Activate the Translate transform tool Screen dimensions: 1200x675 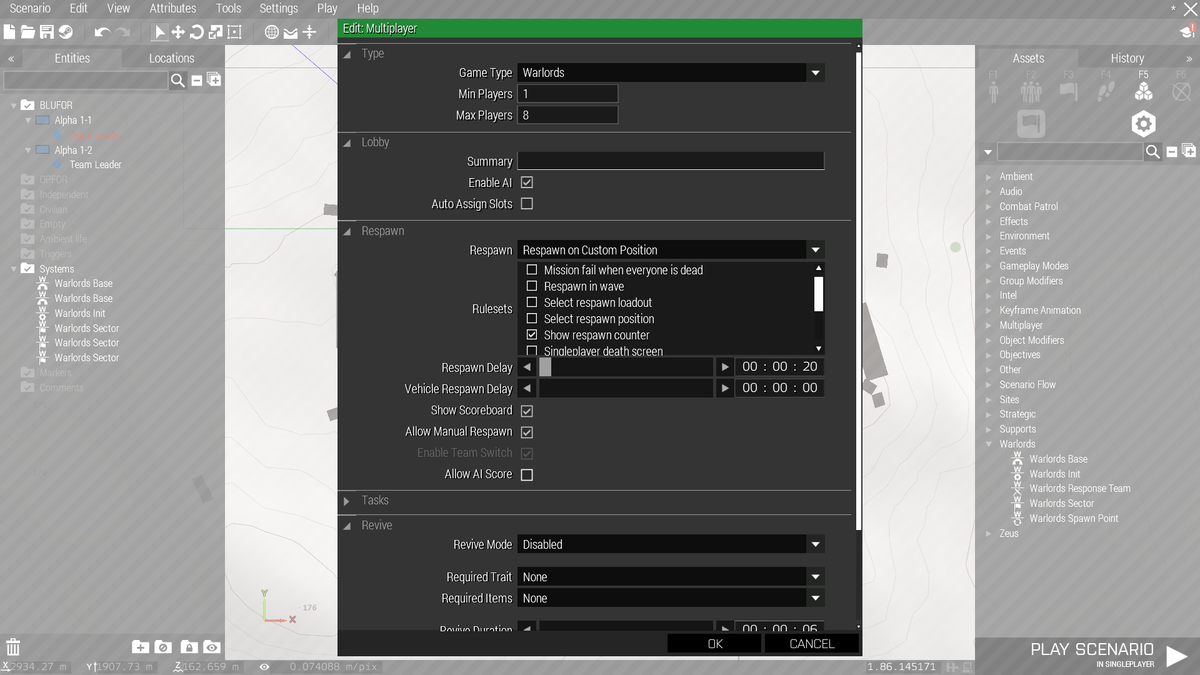coord(176,32)
